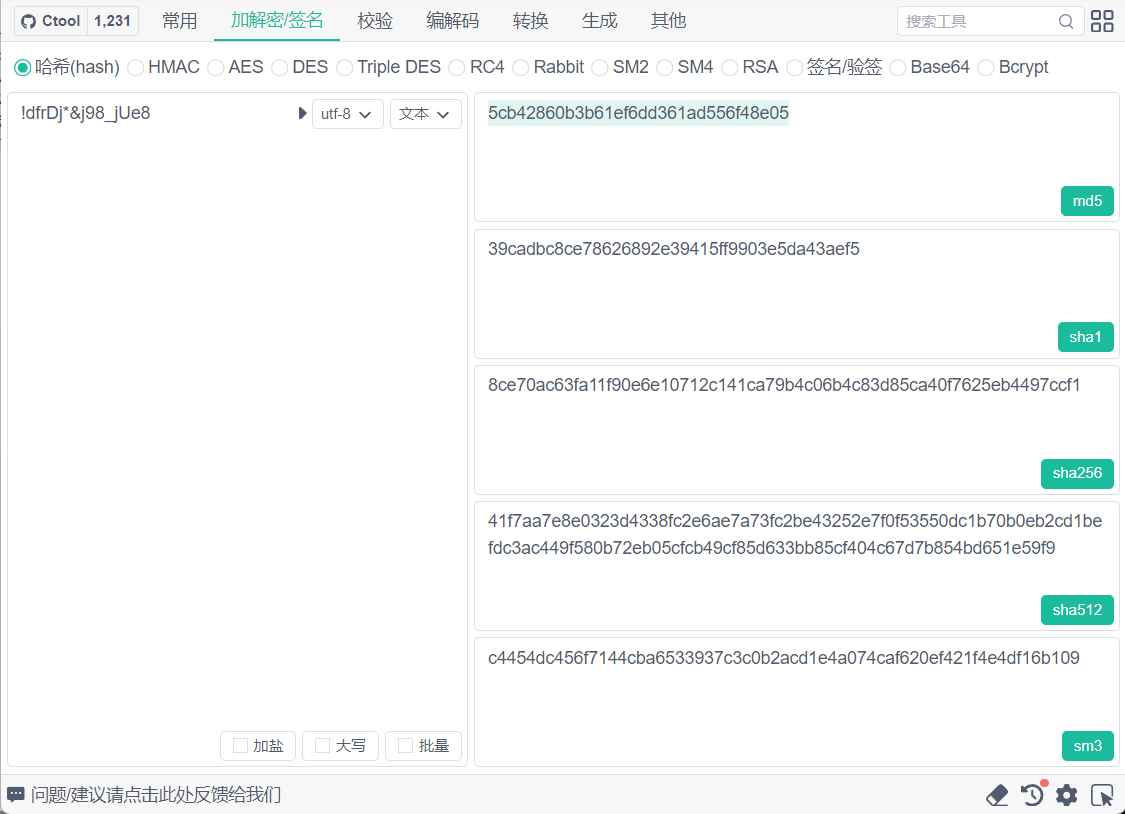Click the sha512 hash result 41f7aa7e...
This screenshot has width=1125, height=814.
(795, 534)
